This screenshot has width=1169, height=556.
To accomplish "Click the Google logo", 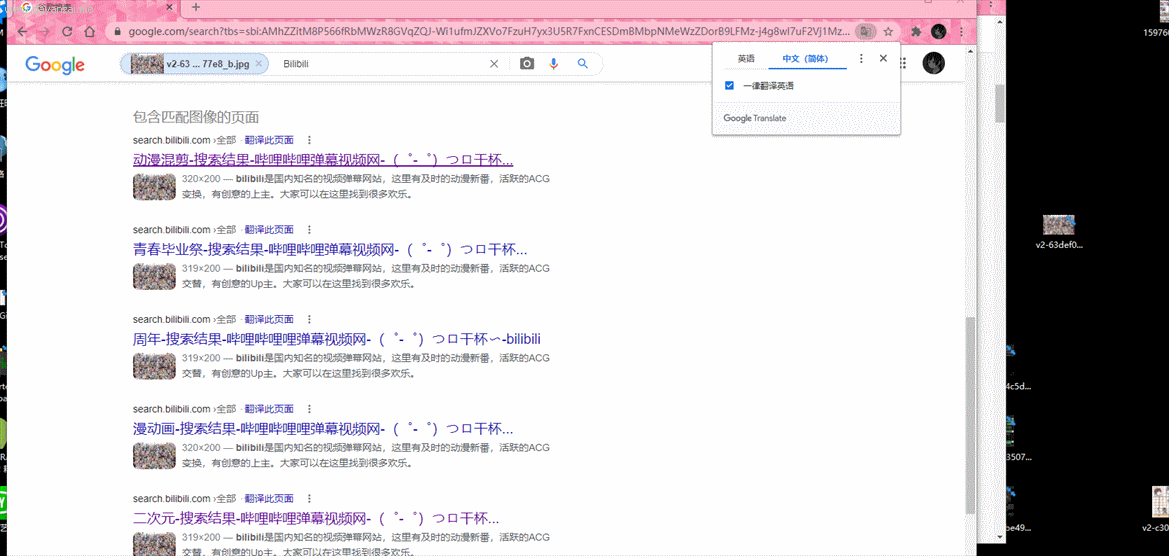I will (54, 65).
